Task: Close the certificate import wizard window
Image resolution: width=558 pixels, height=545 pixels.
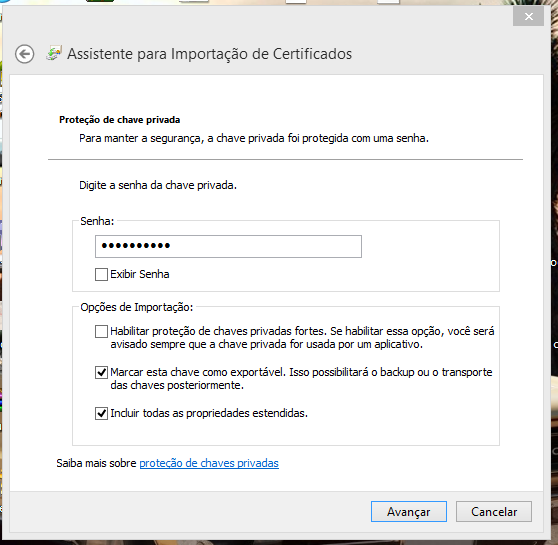Action: tap(528, 16)
